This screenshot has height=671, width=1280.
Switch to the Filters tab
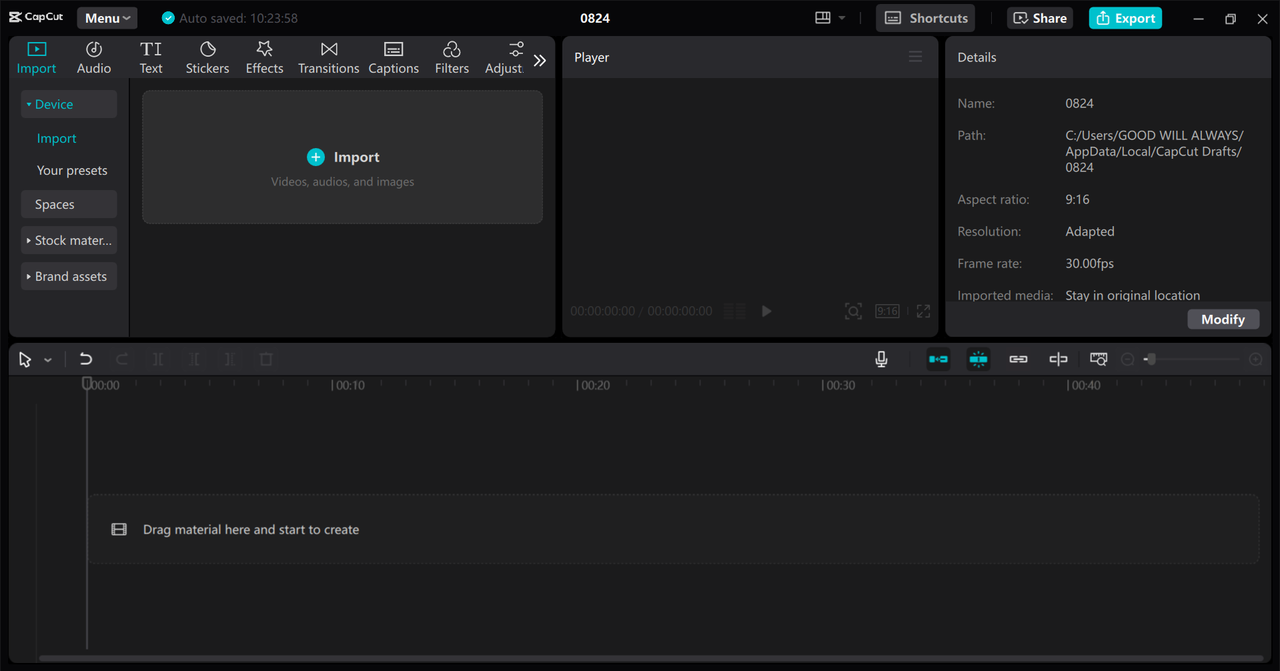(x=452, y=58)
